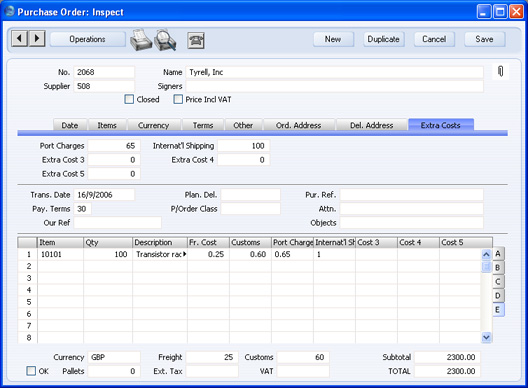Click the Ext. Tax field
Screen dimensions: 528x388
point(212,371)
